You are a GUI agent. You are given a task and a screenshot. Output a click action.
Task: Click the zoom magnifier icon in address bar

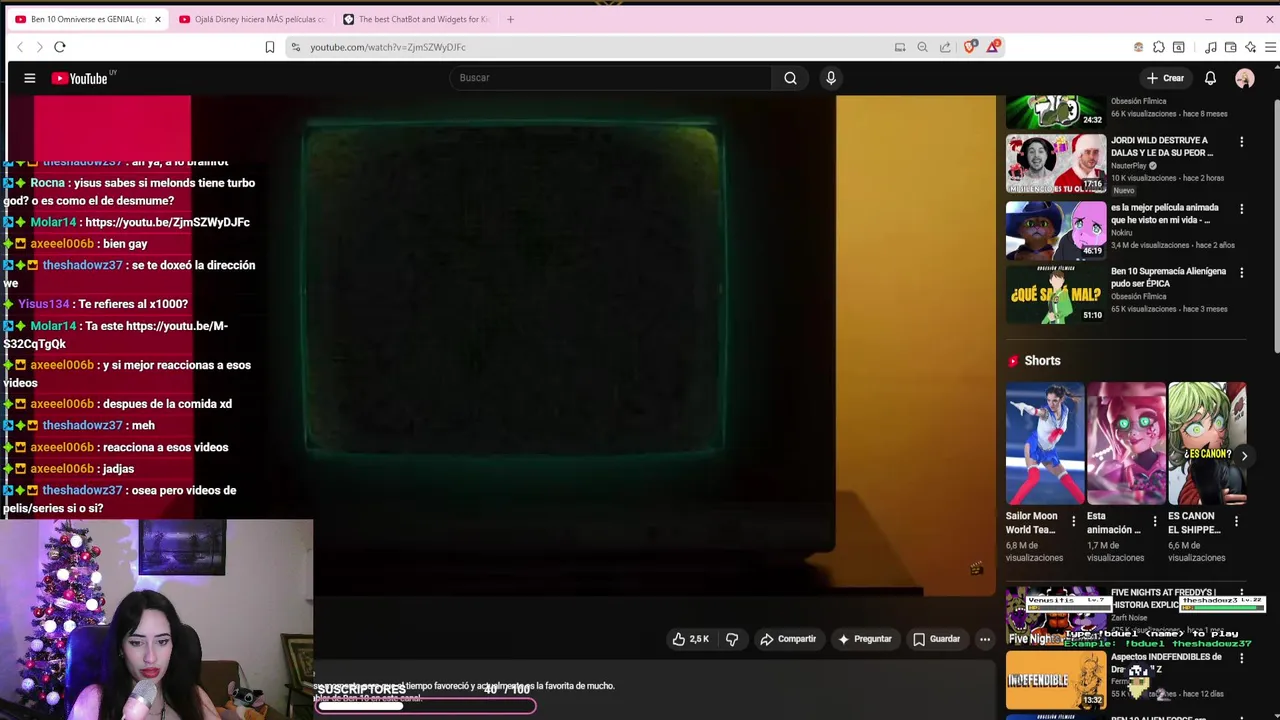point(922,47)
